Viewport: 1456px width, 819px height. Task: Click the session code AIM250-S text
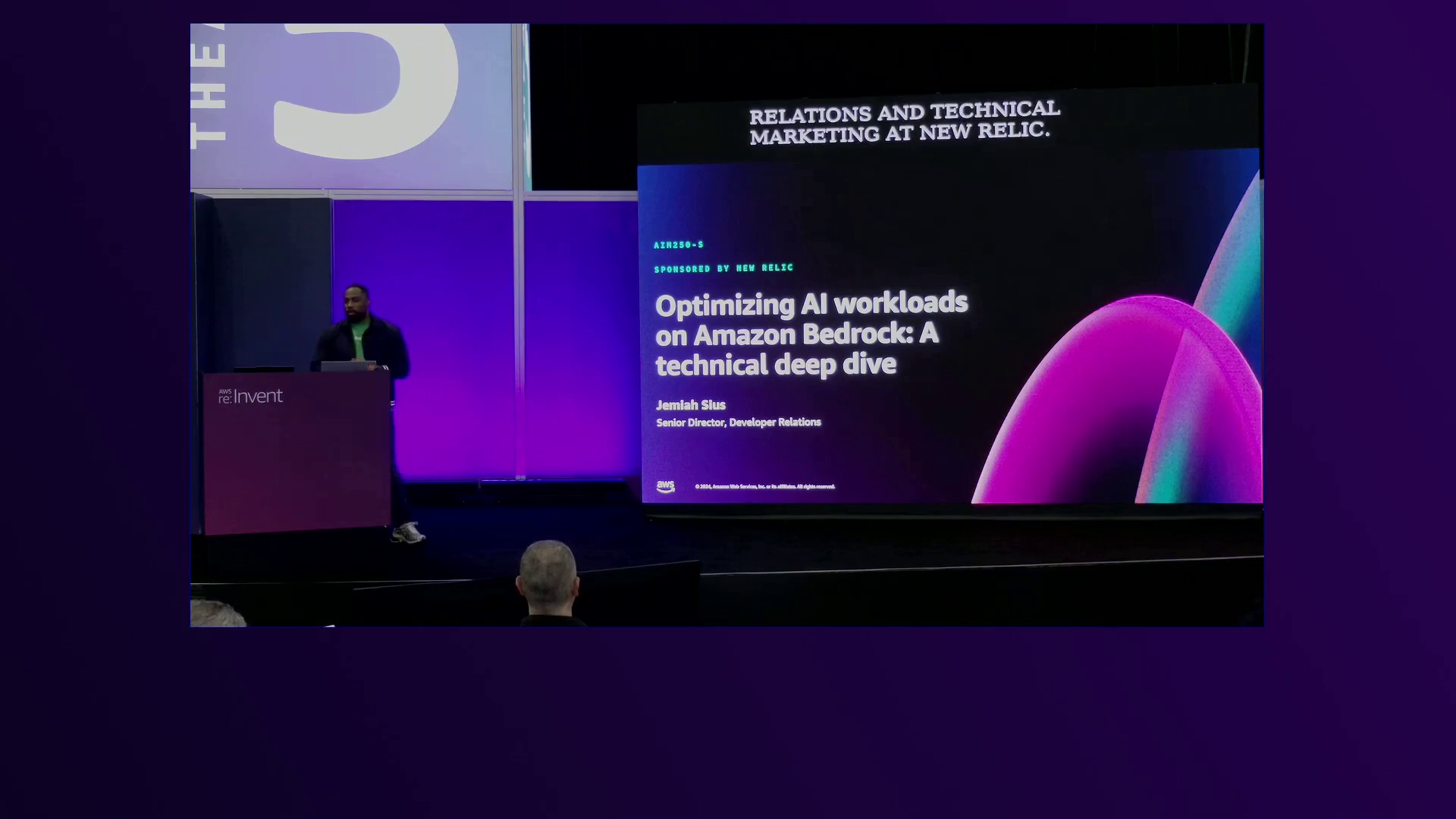click(679, 245)
